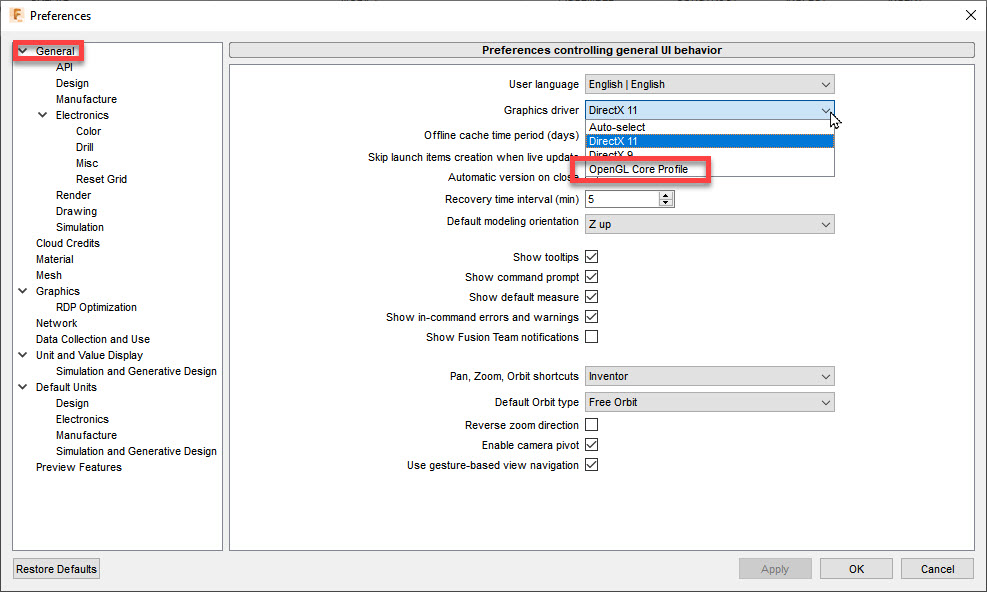
Task: Enable Show Fusion Team notifications
Action: pos(592,337)
